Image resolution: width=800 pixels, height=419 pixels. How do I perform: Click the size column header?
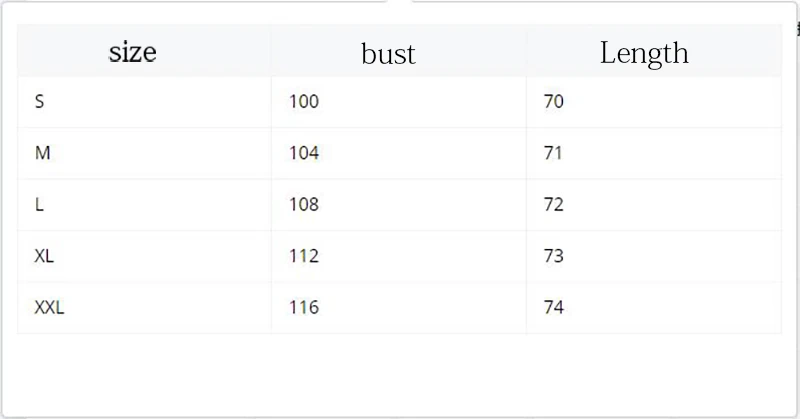click(144, 51)
